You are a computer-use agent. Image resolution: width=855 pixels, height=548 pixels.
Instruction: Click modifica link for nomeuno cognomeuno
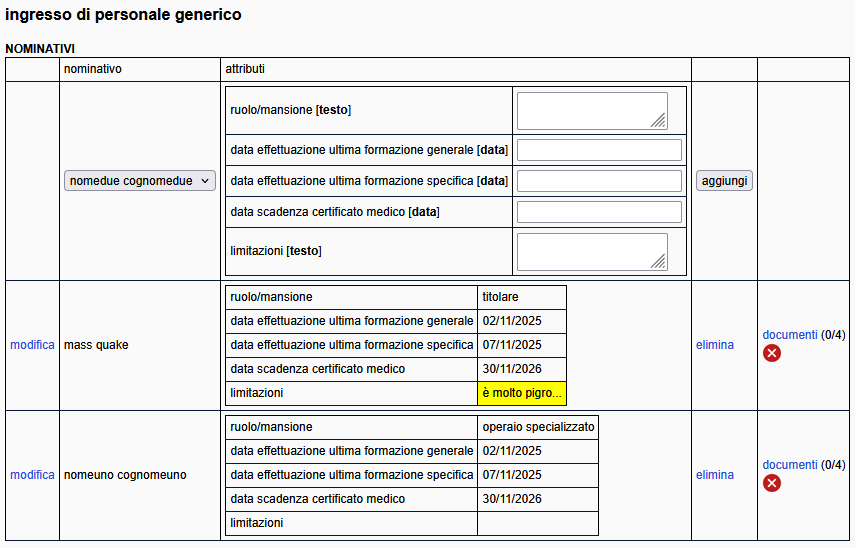tap(32, 475)
